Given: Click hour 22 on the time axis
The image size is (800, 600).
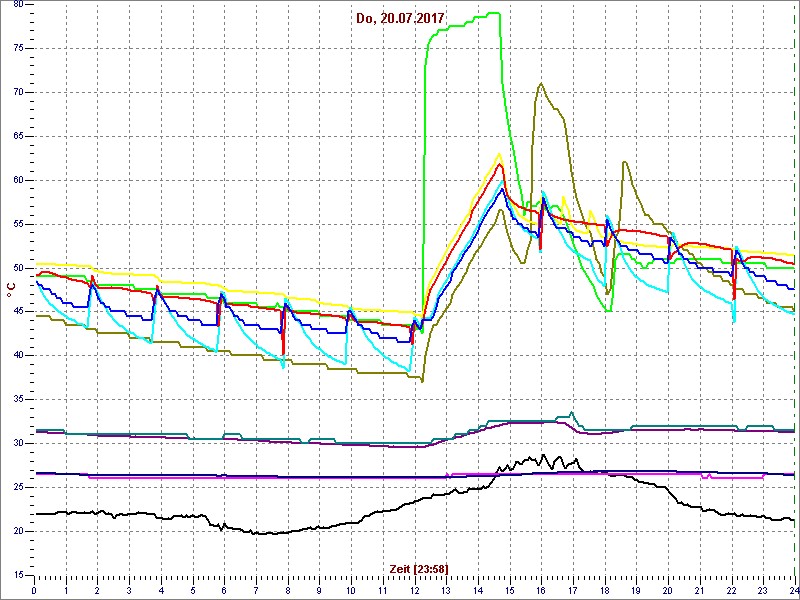Looking at the screenshot, I should [732, 591].
